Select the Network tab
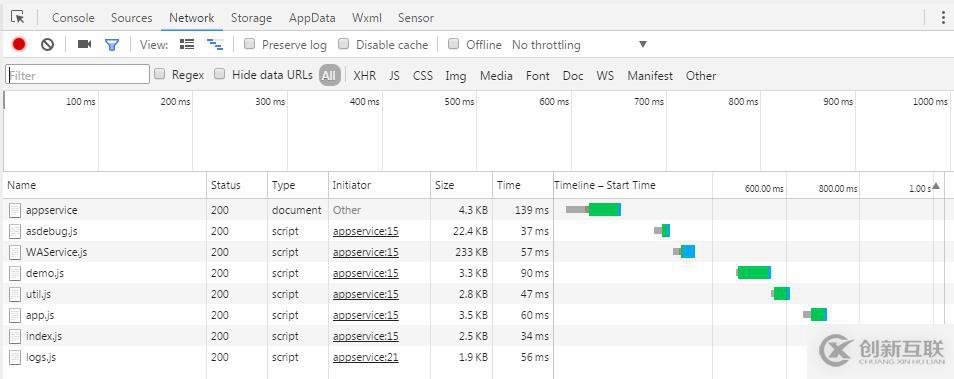 click(x=192, y=18)
